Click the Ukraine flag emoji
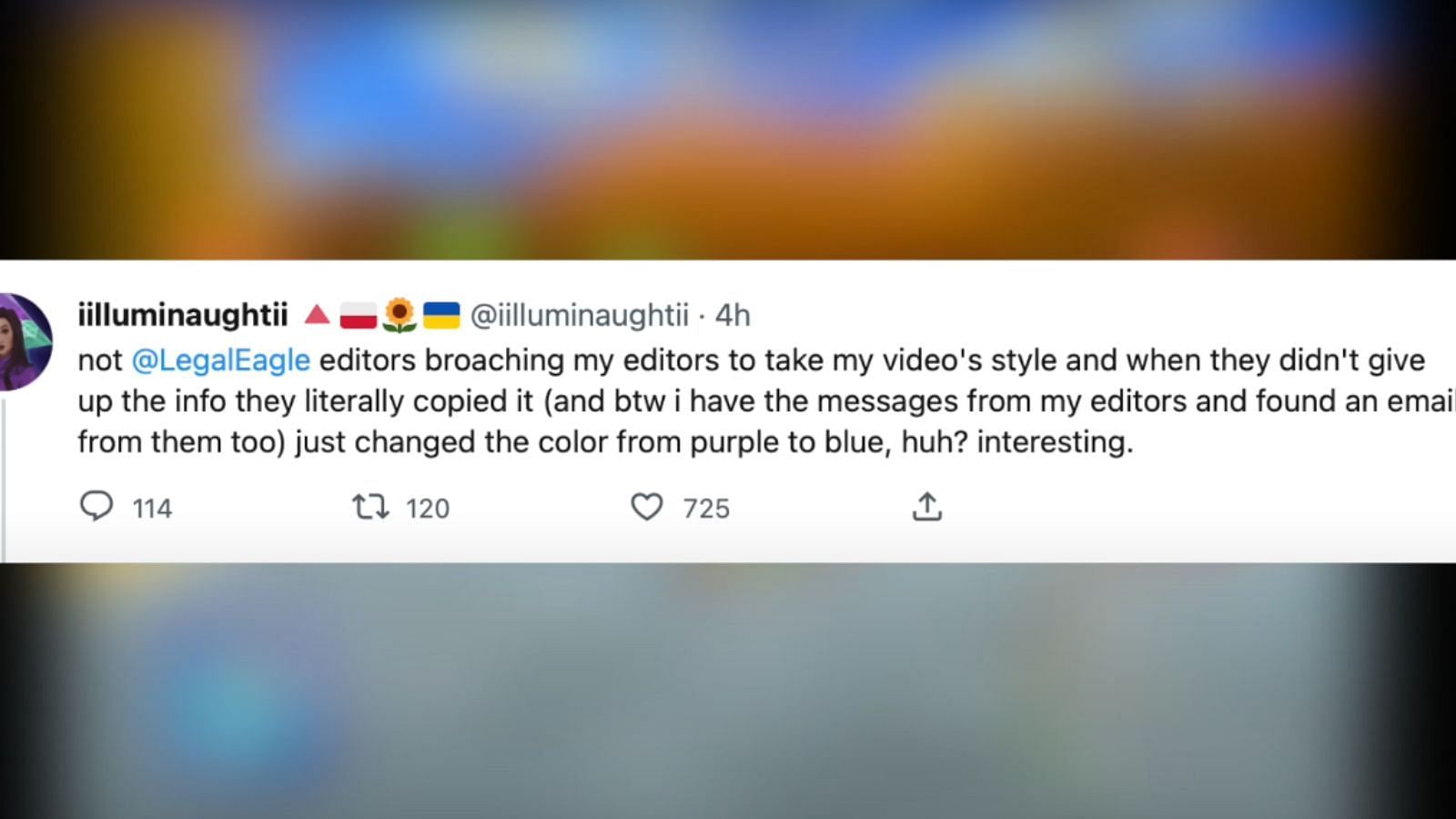 coord(441,315)
